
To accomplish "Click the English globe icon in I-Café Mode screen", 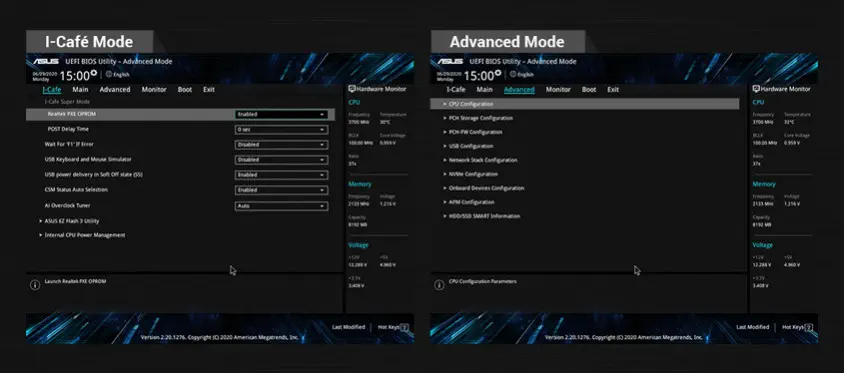I will [x=109, y=74].
